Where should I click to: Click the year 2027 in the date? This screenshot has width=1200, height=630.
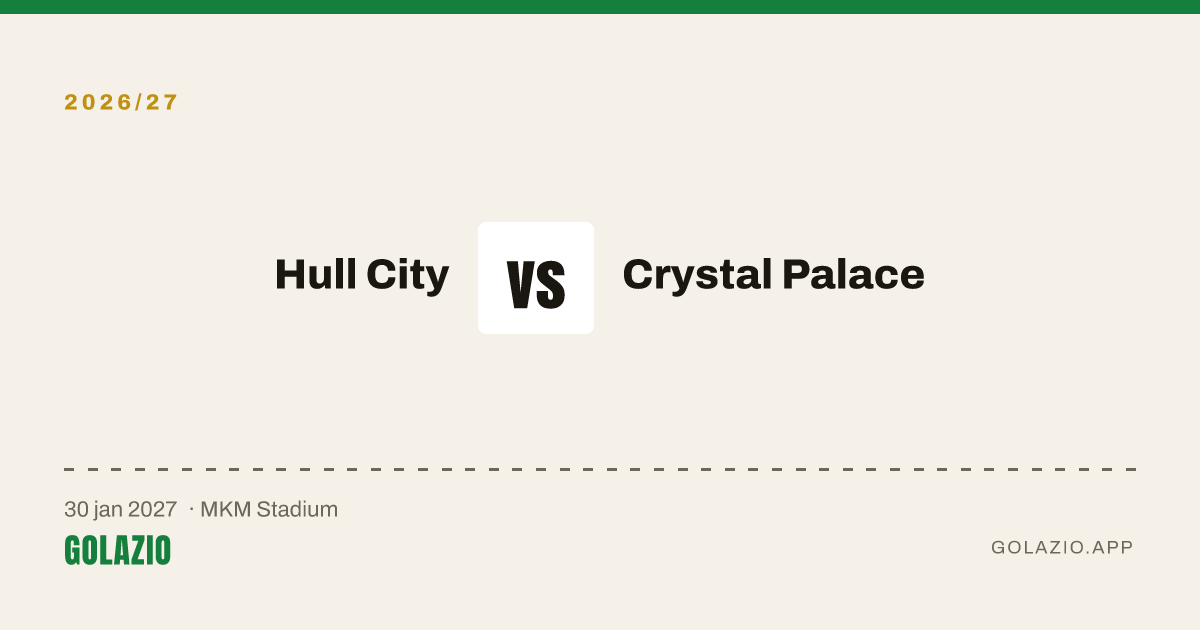(x=153, y=509)
